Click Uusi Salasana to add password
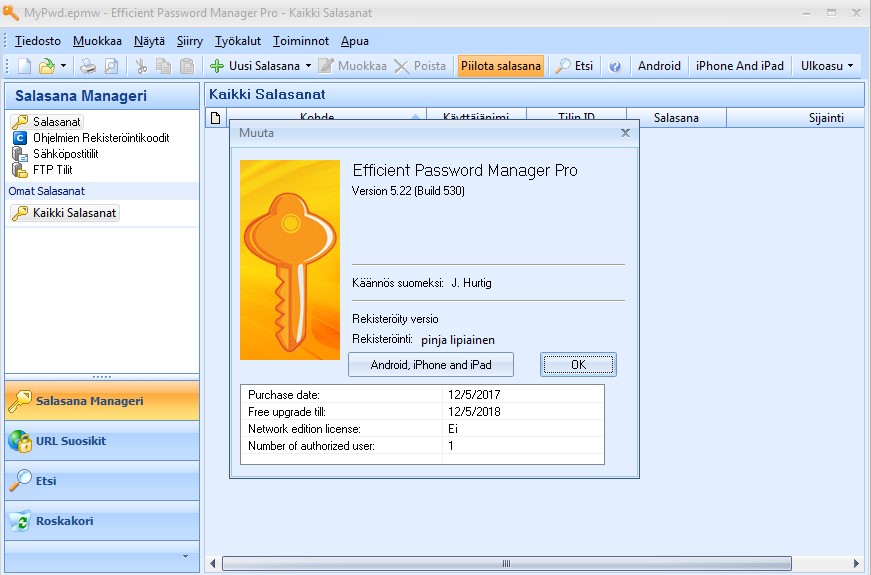Viewport: 871px width, 575px height. point(254,66)
